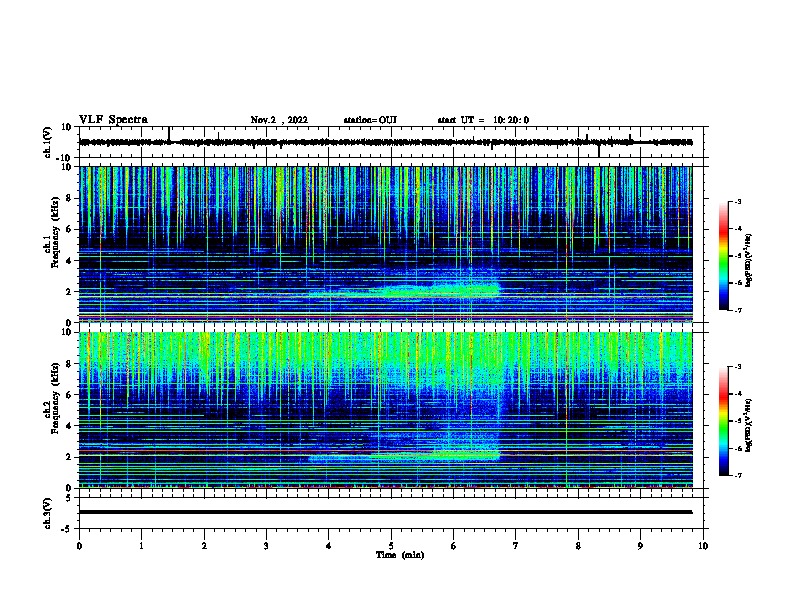This screenshot has height=612, width=792.
Task: Click time axis tick label "7"
Action: click(516, 546)
